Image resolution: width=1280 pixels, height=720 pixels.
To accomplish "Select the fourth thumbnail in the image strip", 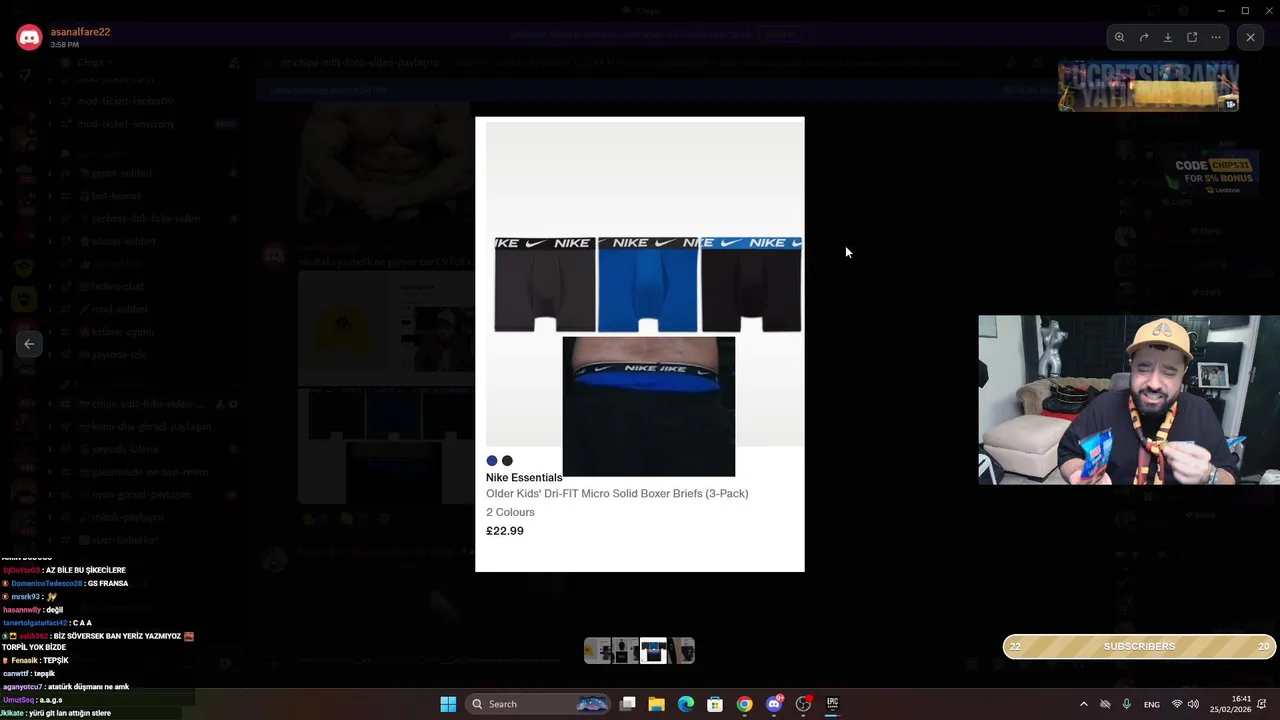I will [x=681, y=651].
